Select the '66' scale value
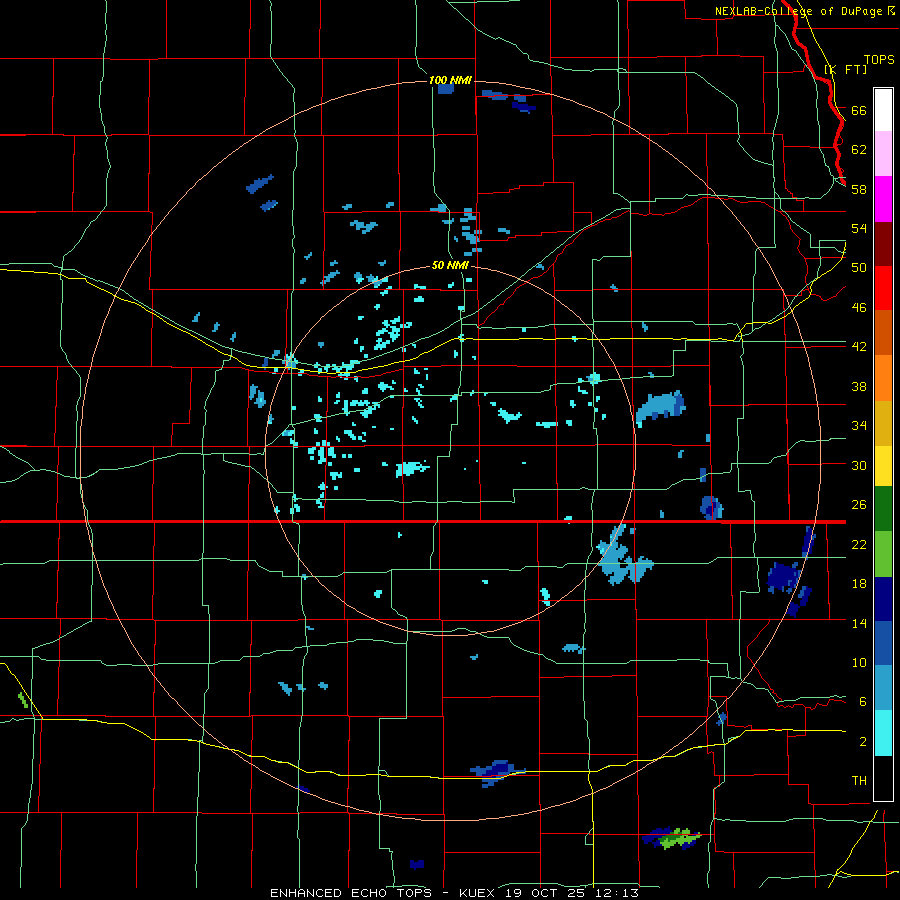The width and height of the screenshot is (900, 900). [859, 110]
